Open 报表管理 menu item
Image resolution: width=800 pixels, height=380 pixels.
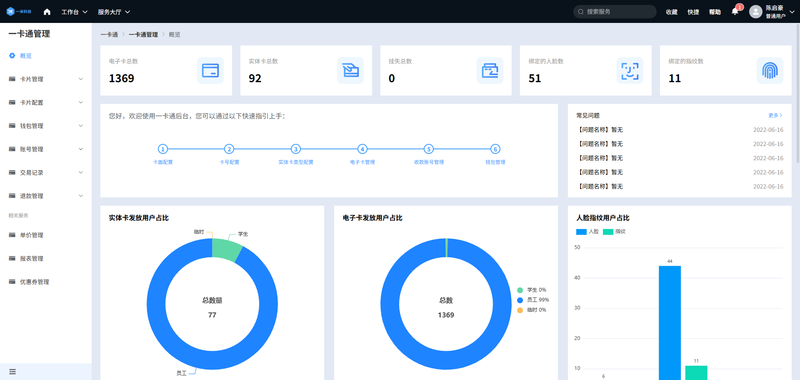(x=46, y=259)
